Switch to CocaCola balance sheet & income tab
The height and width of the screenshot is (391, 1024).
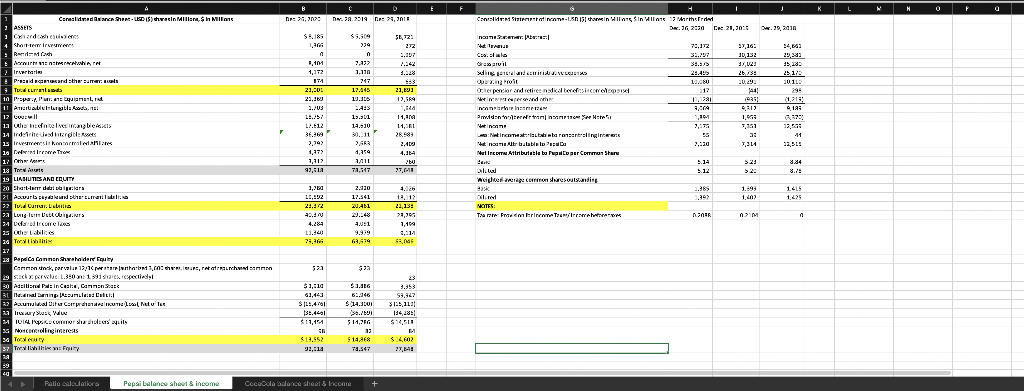click(x=297, y=384)
